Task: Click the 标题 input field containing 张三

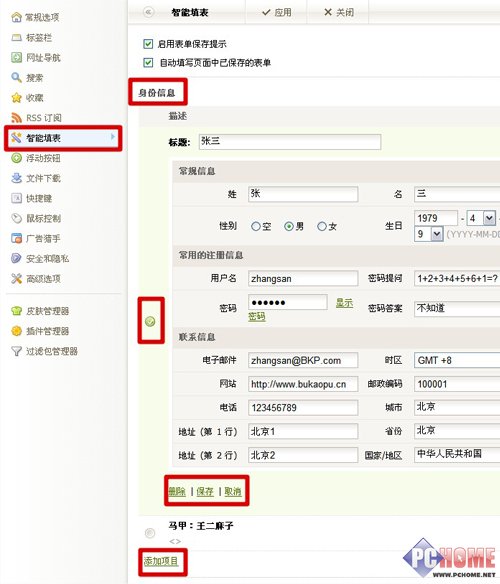Action: (290, 142)
